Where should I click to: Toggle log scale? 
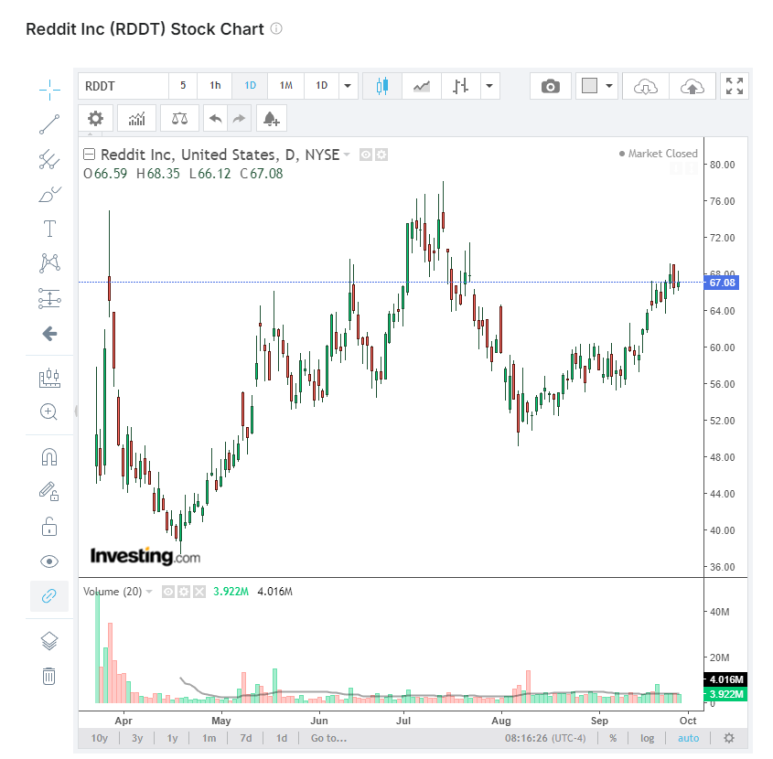[647, 738]
